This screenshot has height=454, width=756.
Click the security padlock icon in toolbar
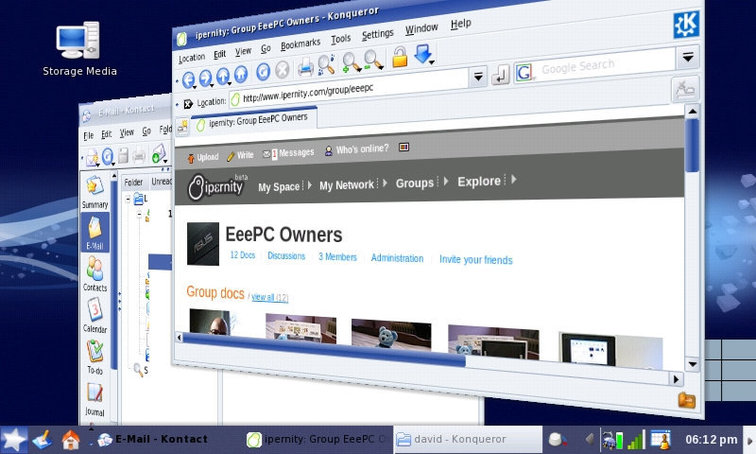pyautogui.click(x=399, y=58)
